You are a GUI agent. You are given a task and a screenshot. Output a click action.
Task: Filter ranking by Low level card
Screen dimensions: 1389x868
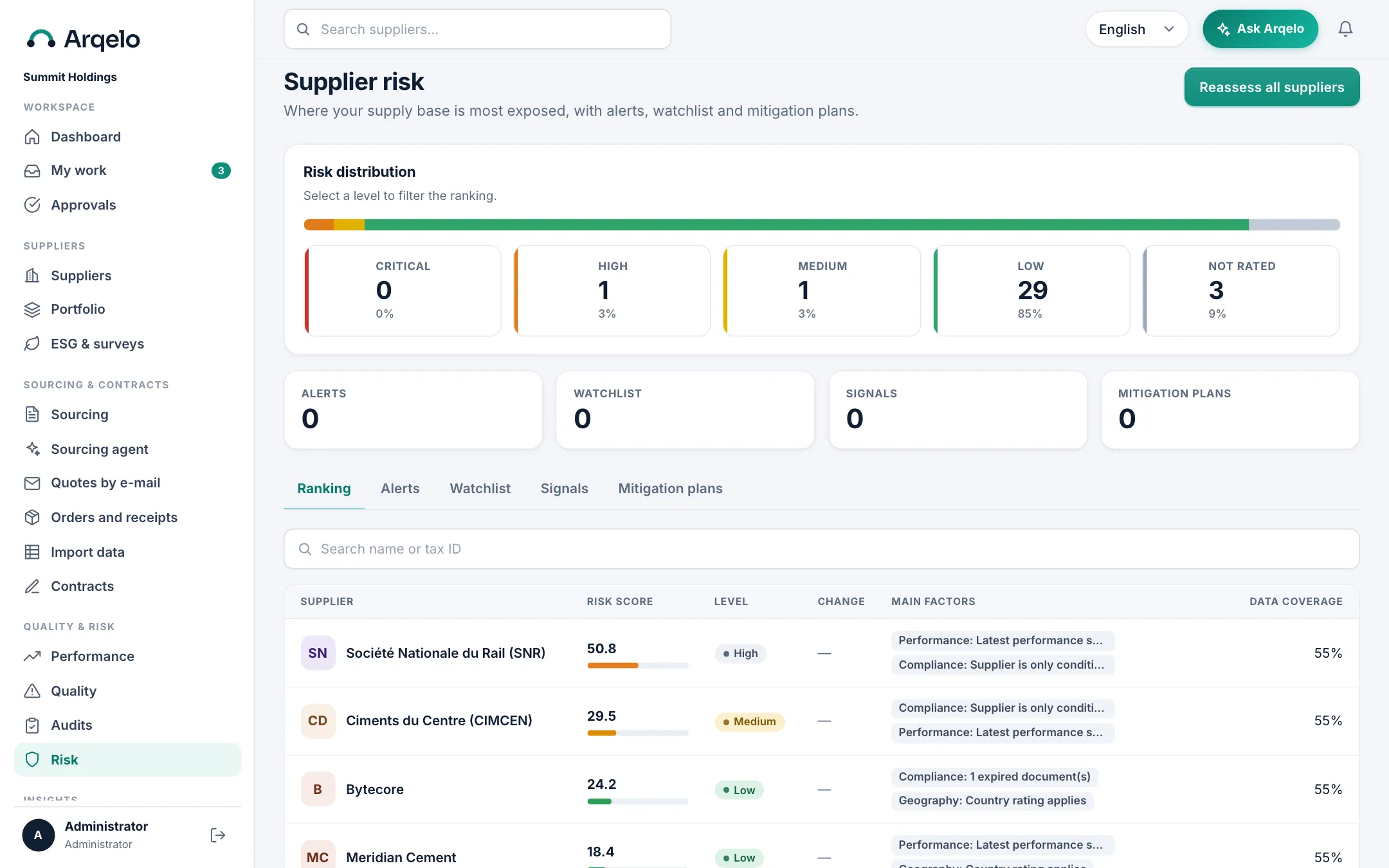[x=1031, y=291]
